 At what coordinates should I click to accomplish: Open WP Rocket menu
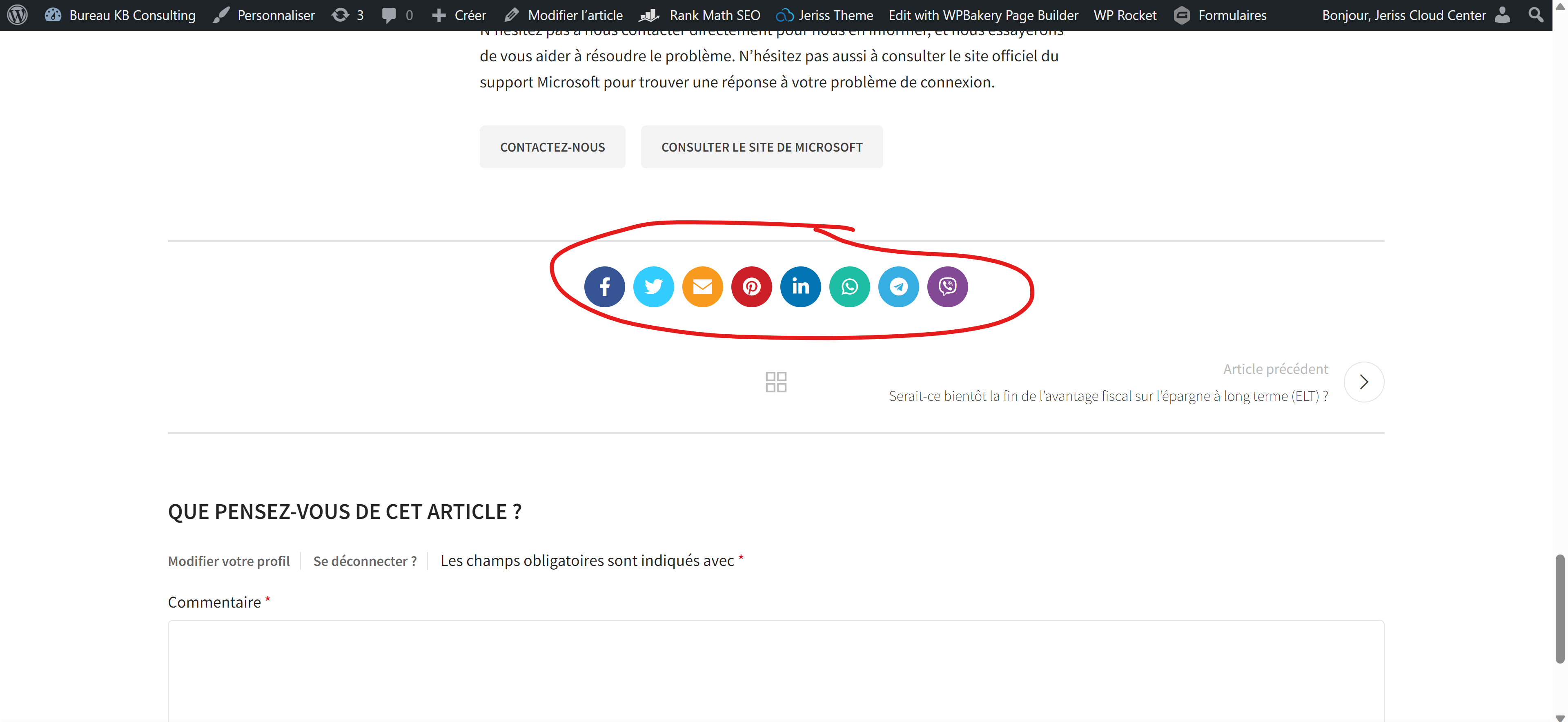tap(1125, 15)
